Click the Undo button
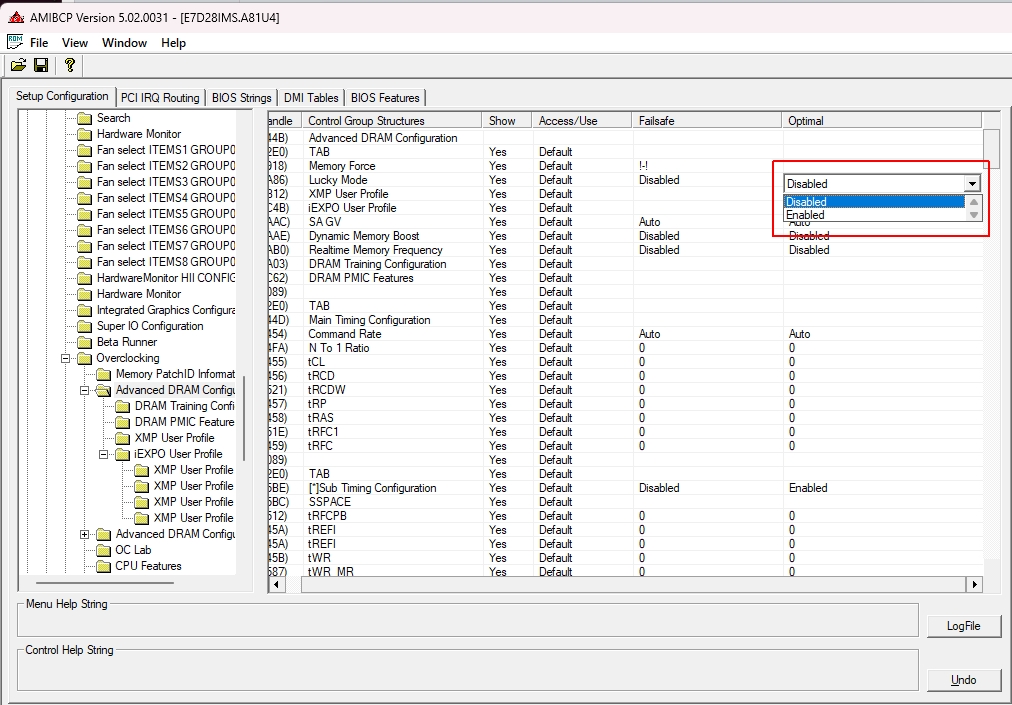 tap(964, 680)
